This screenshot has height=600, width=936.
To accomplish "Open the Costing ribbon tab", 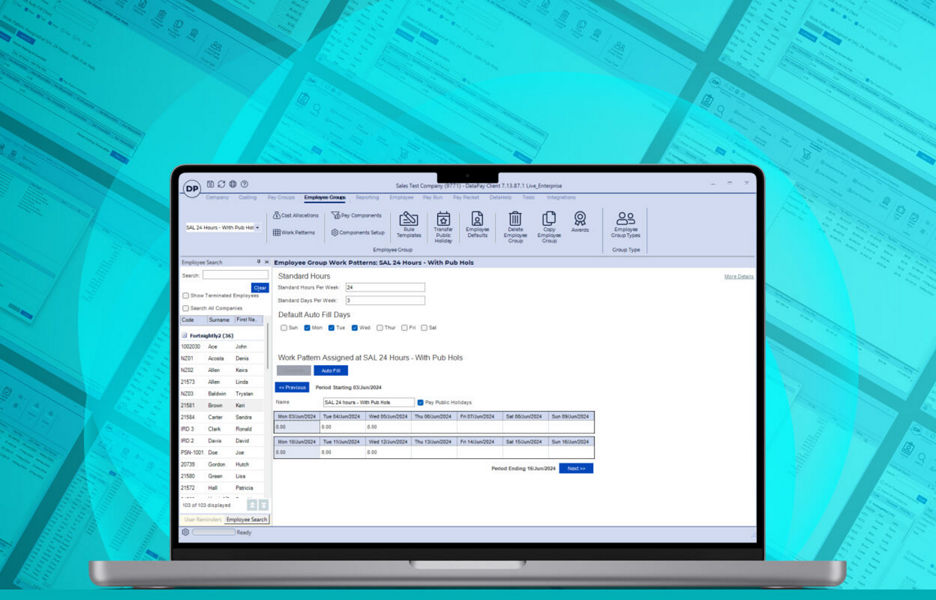I will point(248,197).
